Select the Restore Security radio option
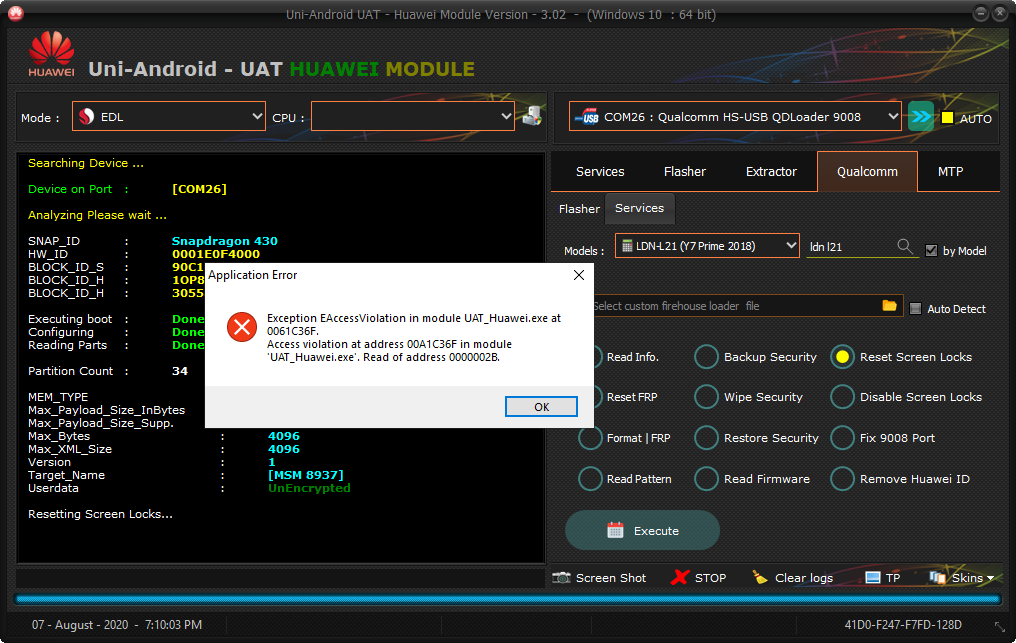The width and height of the screenshot is (1016, 643). [x=706, y=438]
